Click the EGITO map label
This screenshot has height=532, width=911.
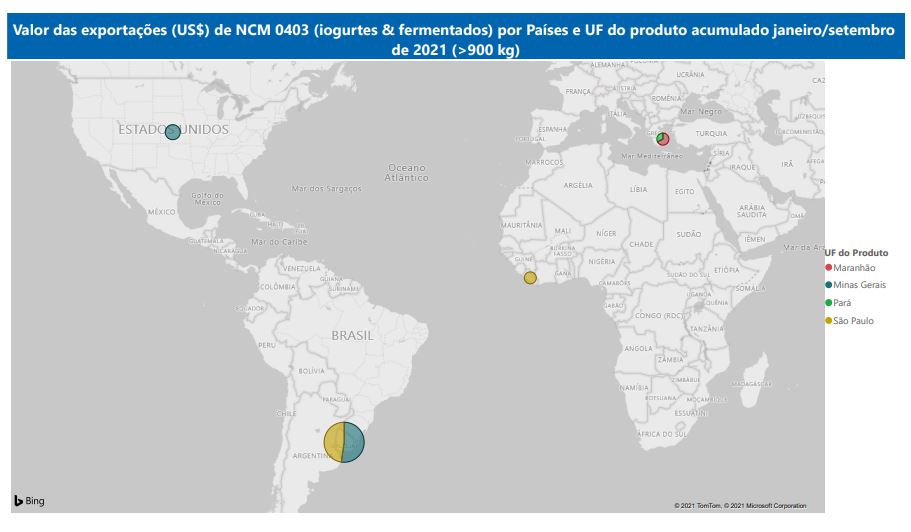click(684, 191)
